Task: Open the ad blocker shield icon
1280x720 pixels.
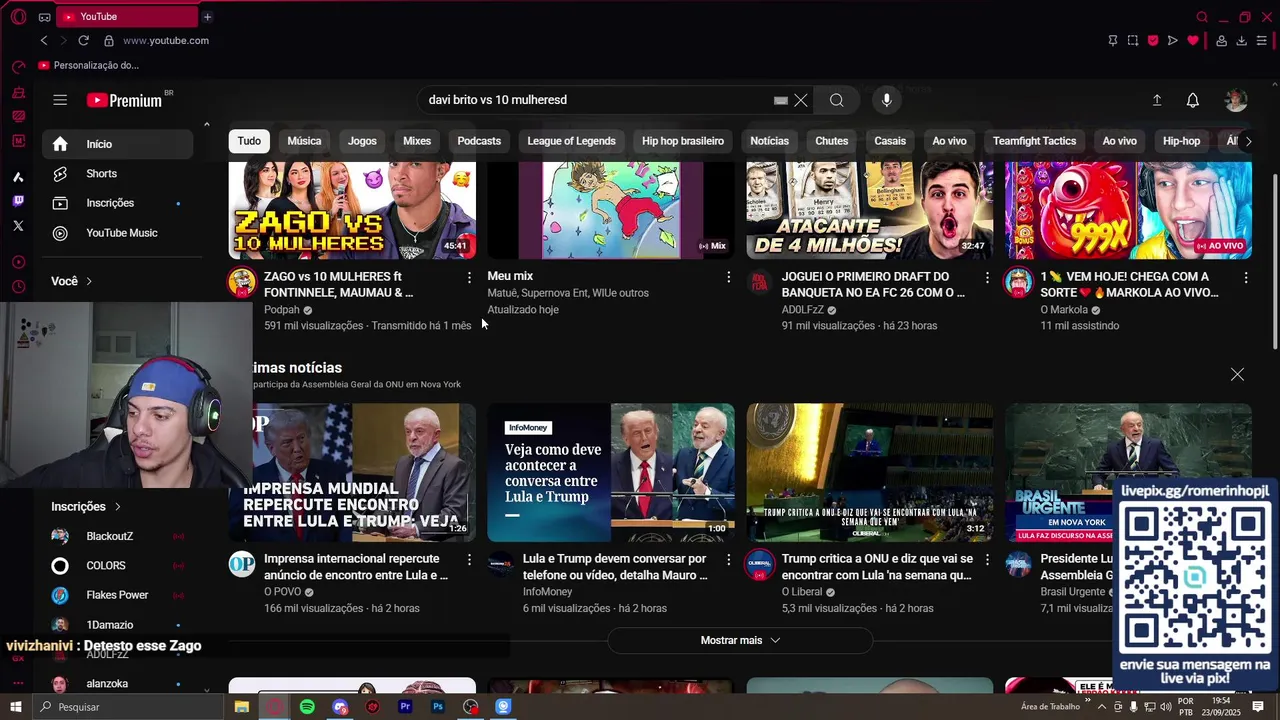Action: coord(1153,40)
